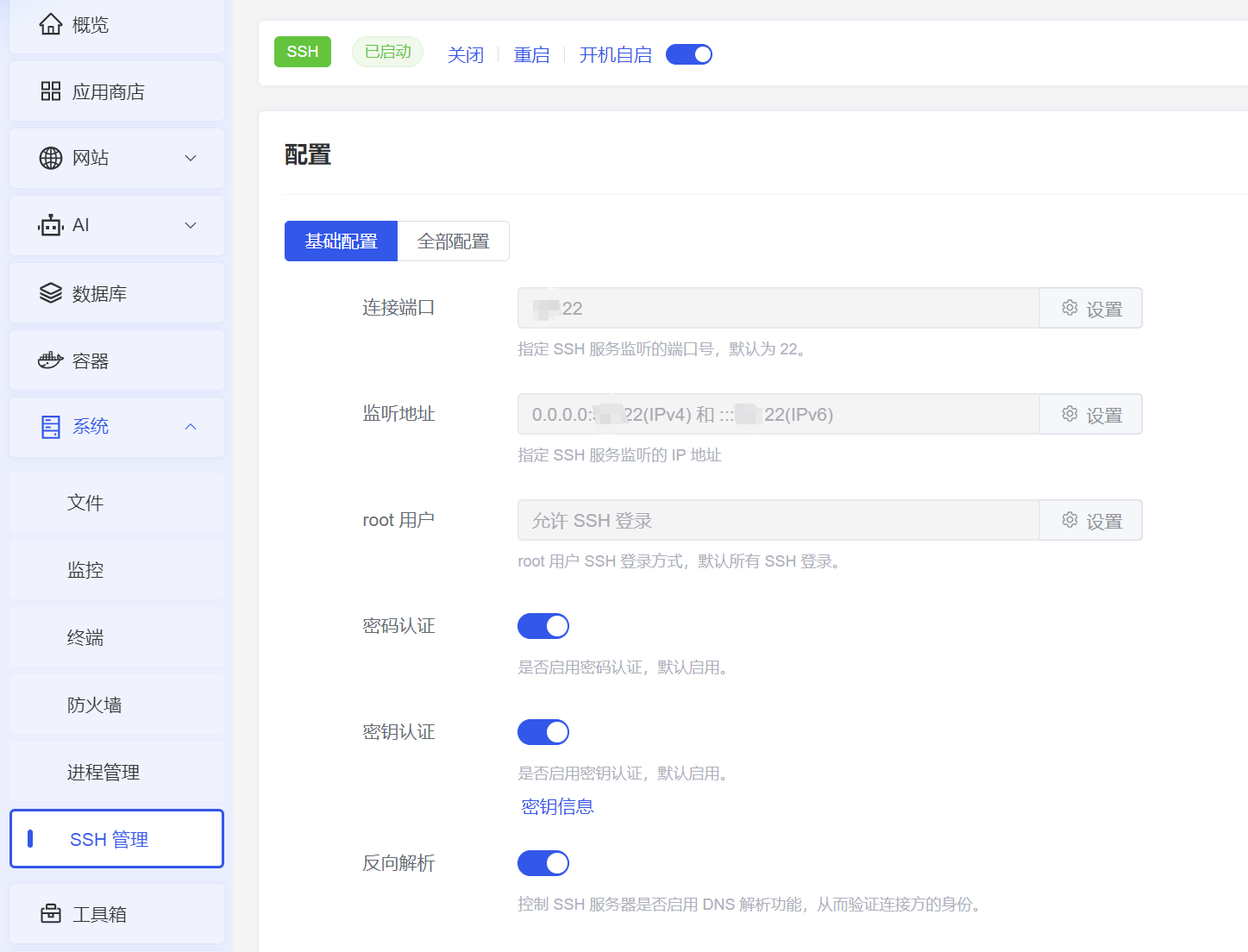This screenshot has width=1248, height=952.
Task: Expand the AI submenu arrow
Action: tap(191, 225)
